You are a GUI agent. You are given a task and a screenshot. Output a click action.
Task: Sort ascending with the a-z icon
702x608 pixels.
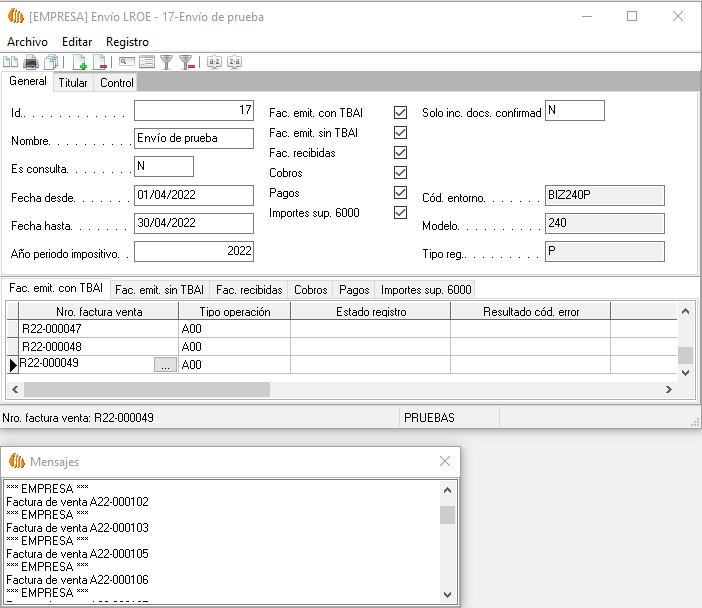click(214, 62)
